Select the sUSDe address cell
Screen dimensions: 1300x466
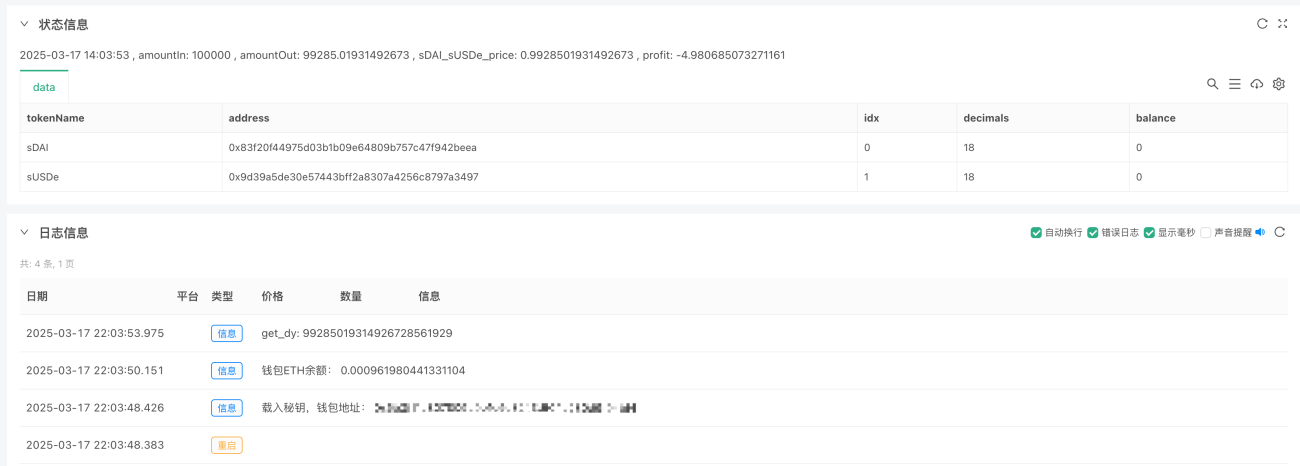[539, 177]
